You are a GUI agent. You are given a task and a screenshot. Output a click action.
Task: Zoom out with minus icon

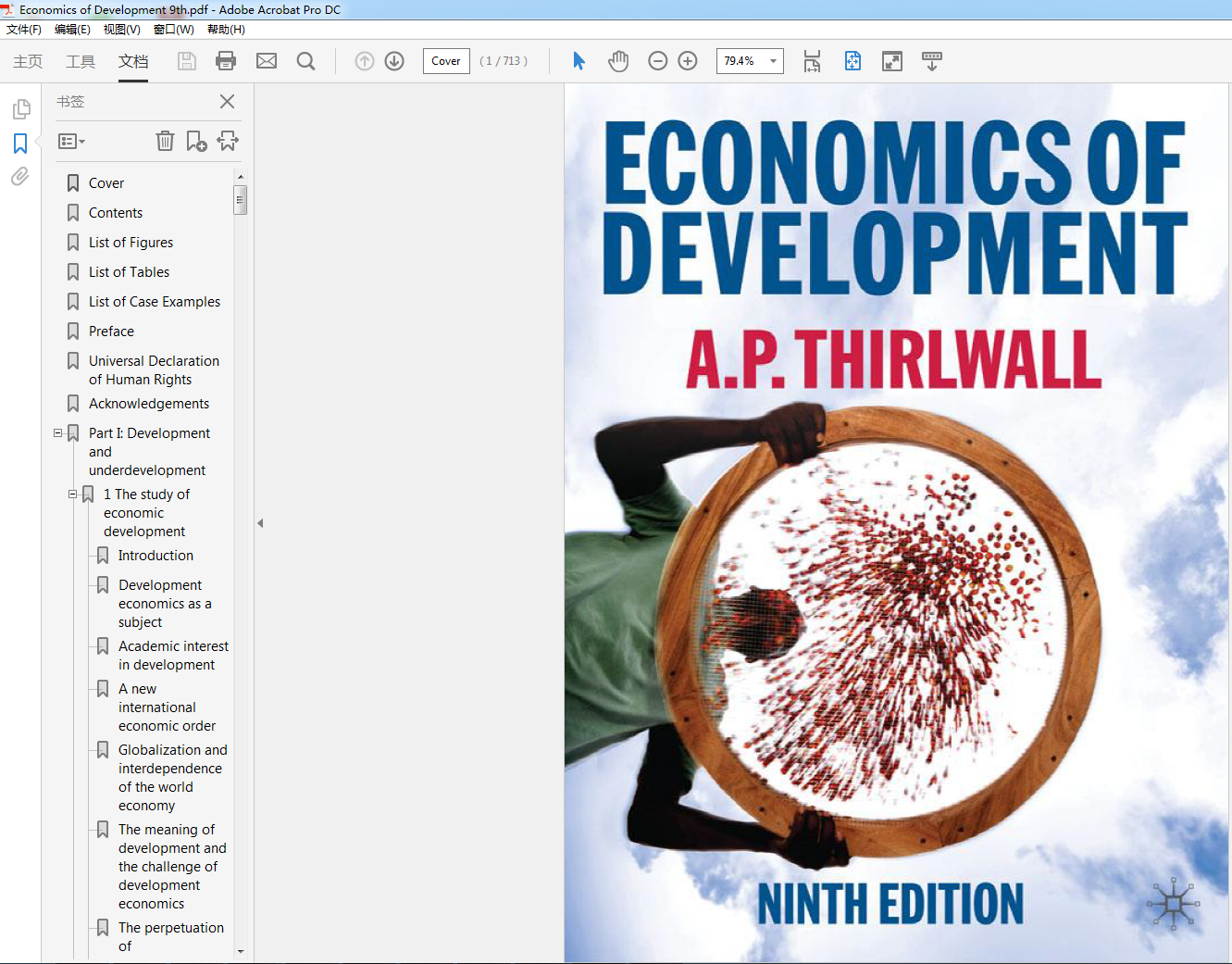pyautogui.click(x=658, y=61)
